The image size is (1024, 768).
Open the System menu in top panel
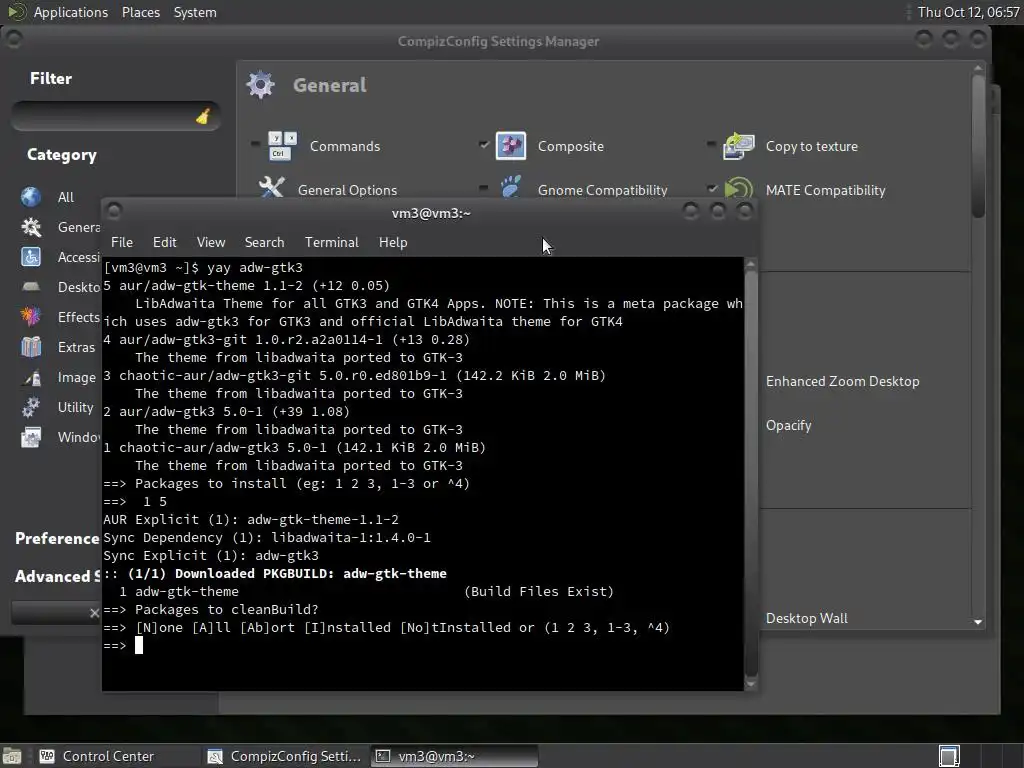[195, 12]
